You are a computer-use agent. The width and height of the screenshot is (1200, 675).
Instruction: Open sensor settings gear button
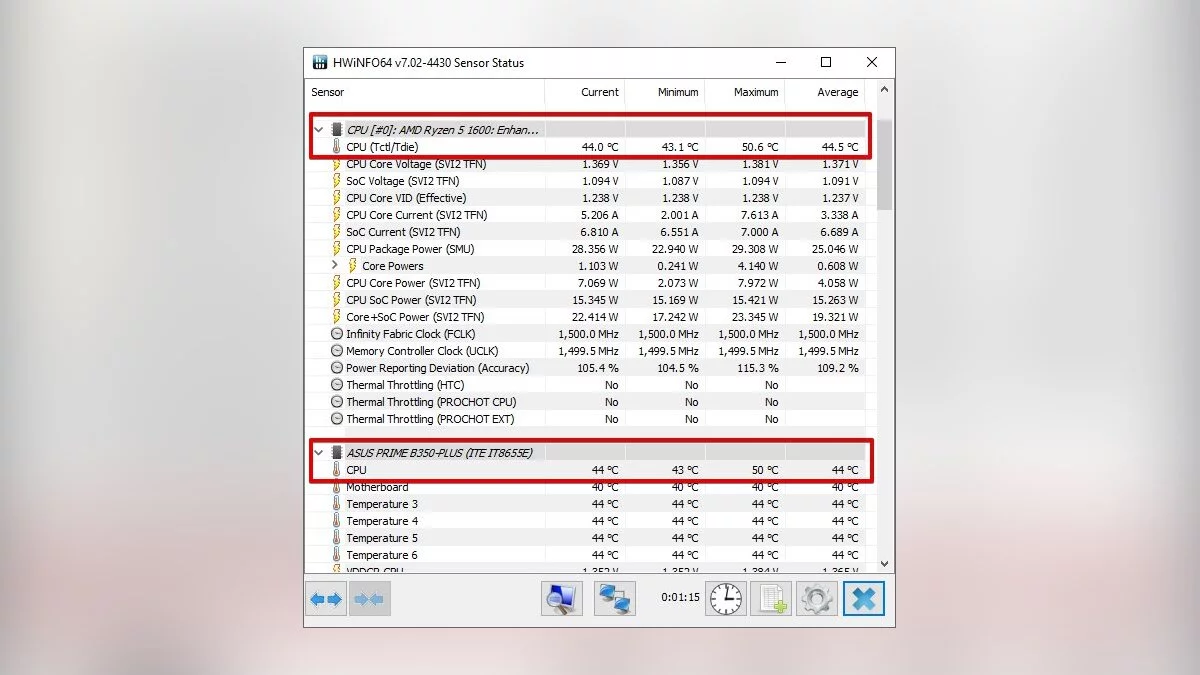pos(817,599)
